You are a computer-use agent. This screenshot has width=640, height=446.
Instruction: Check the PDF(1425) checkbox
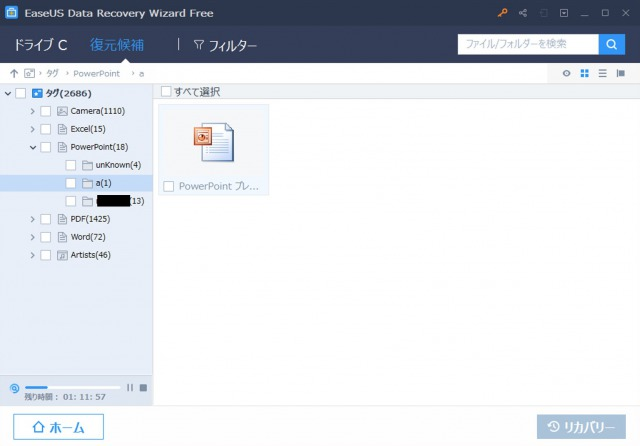[x=46, y=219]
